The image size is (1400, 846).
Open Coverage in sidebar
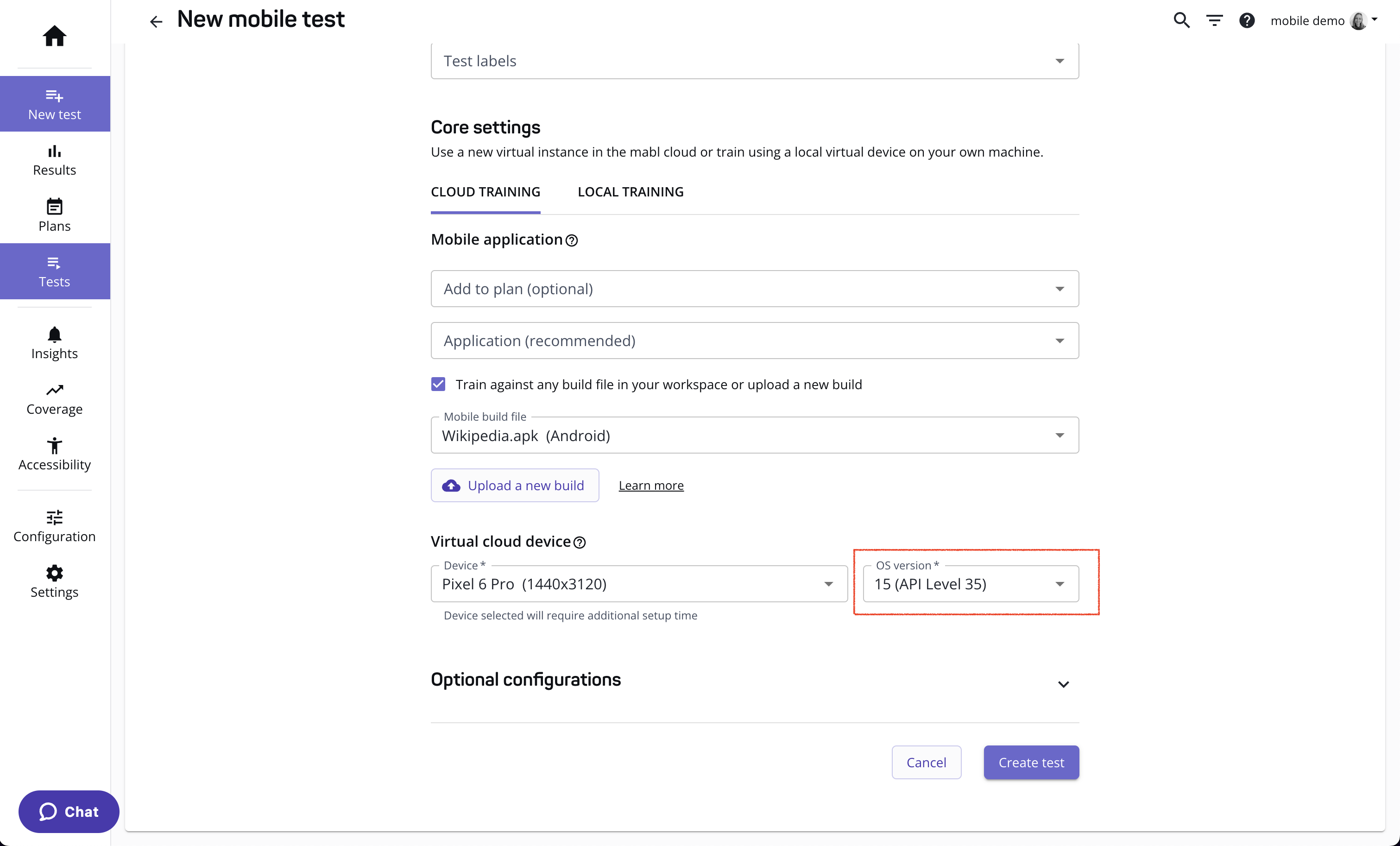[x=55, y=399]
